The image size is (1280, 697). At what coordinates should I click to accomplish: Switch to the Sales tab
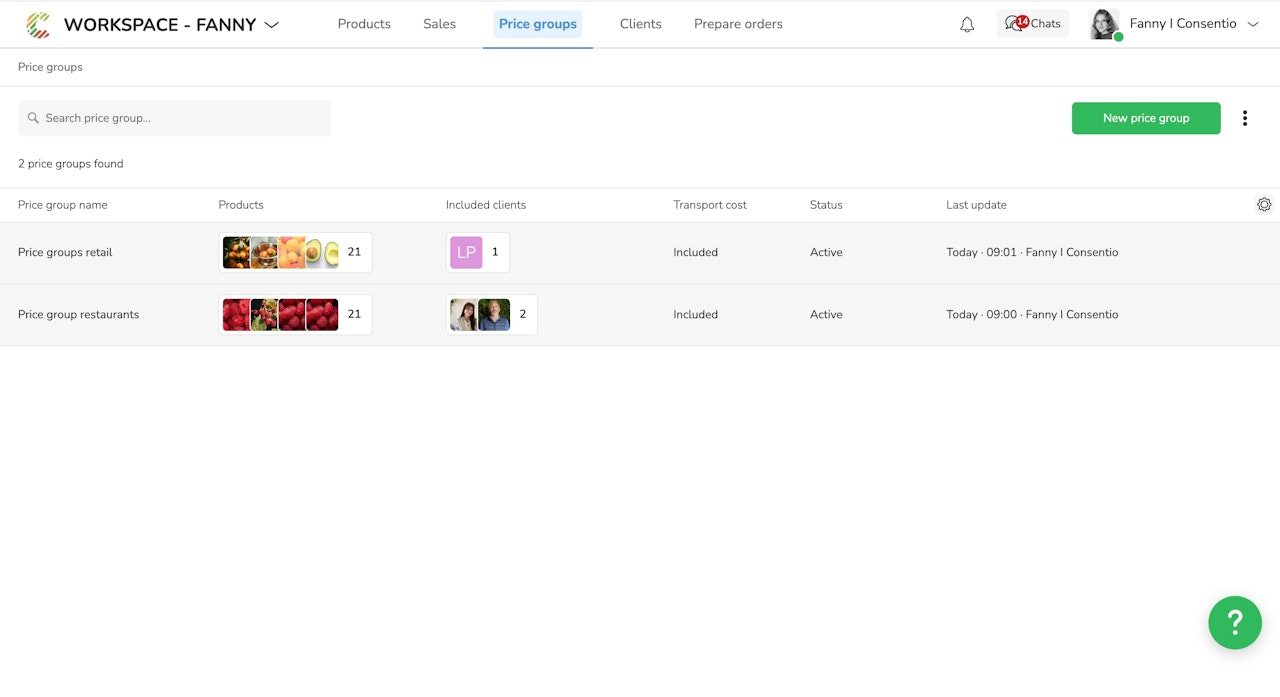coord(439,24)
